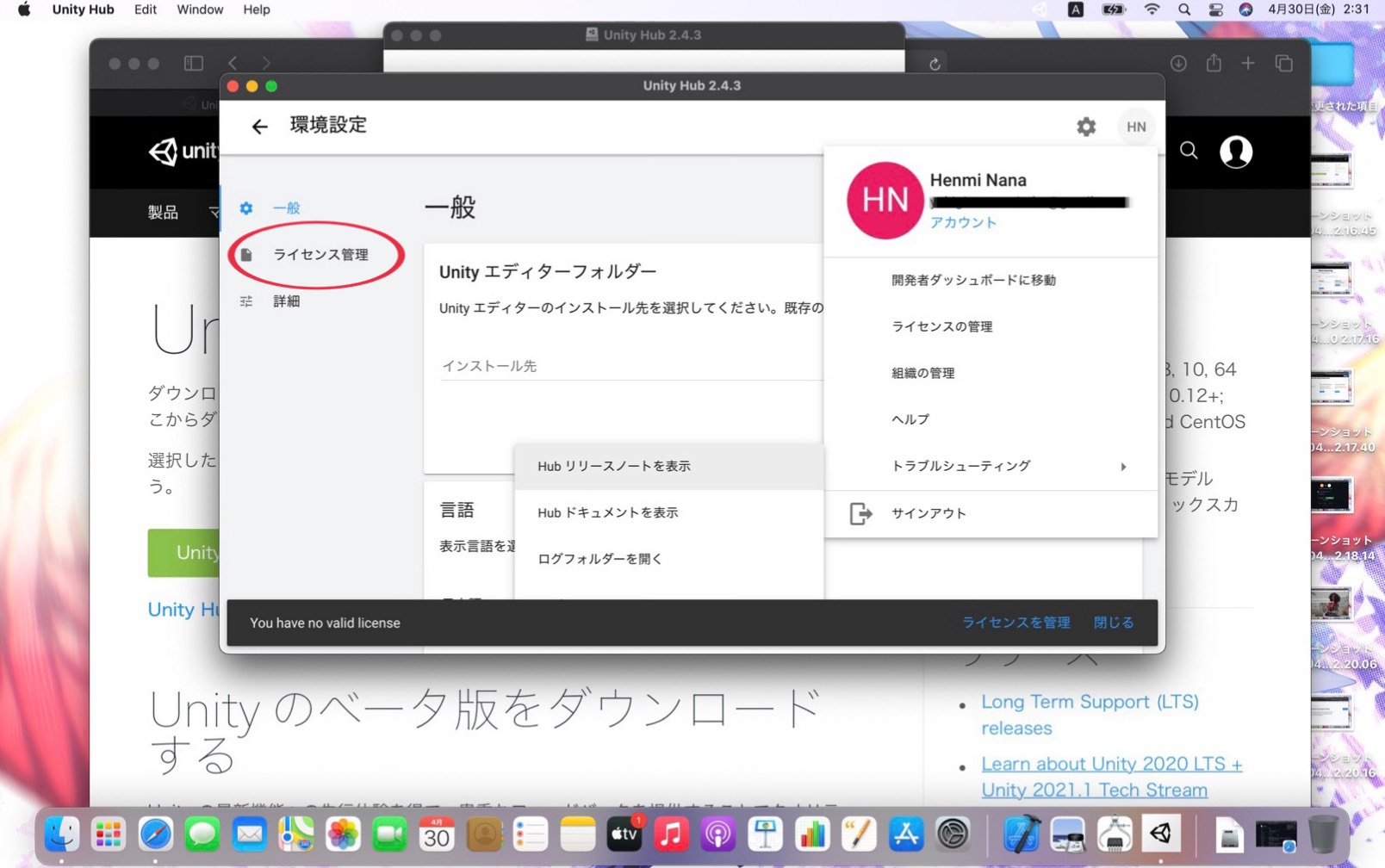Click the Safari reload page icon
The height and width of the screenshot is (868, 1385).
[x=935, y=64]
